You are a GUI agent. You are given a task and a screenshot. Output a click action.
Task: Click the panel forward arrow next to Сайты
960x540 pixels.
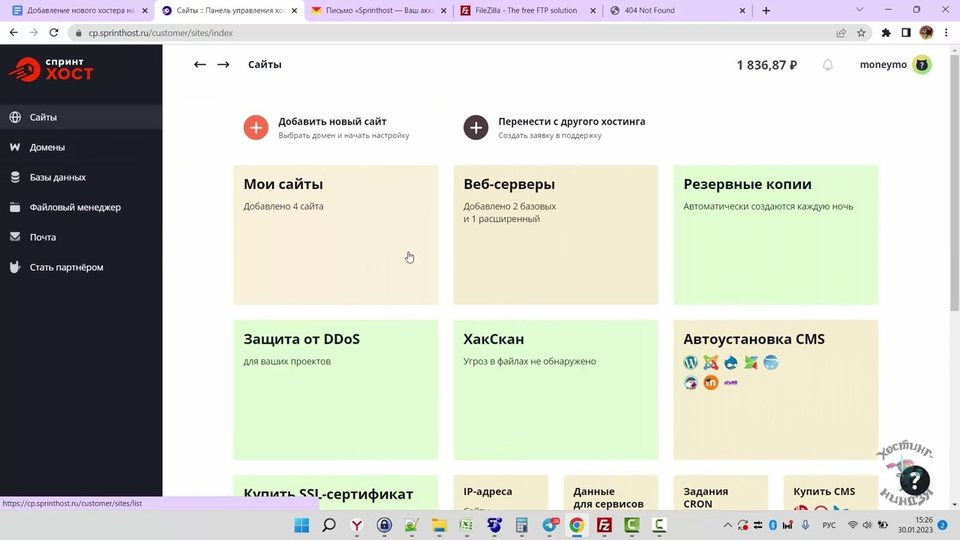click(223, 64)
